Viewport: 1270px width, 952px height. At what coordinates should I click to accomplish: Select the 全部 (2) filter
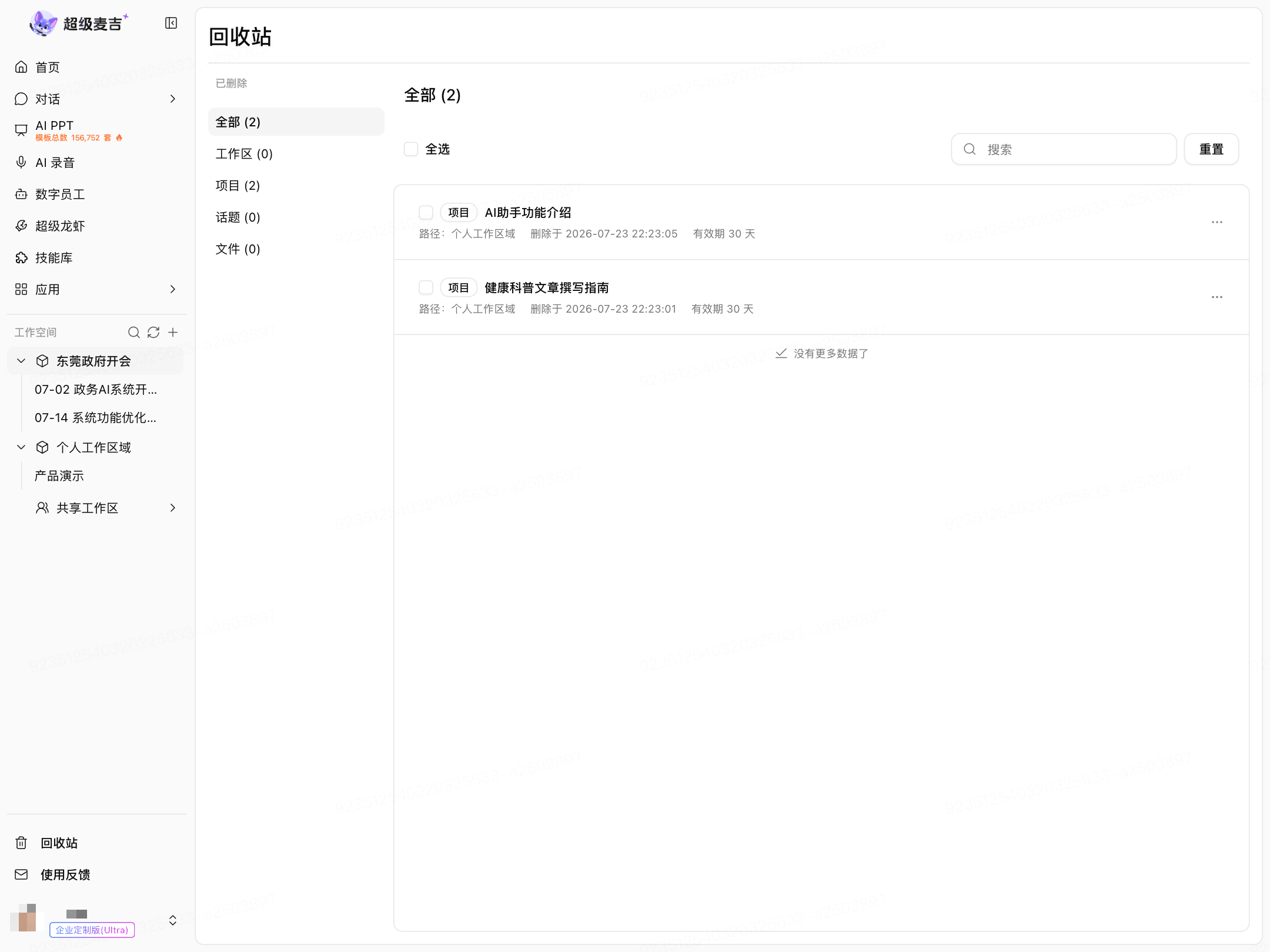[296, 122]
